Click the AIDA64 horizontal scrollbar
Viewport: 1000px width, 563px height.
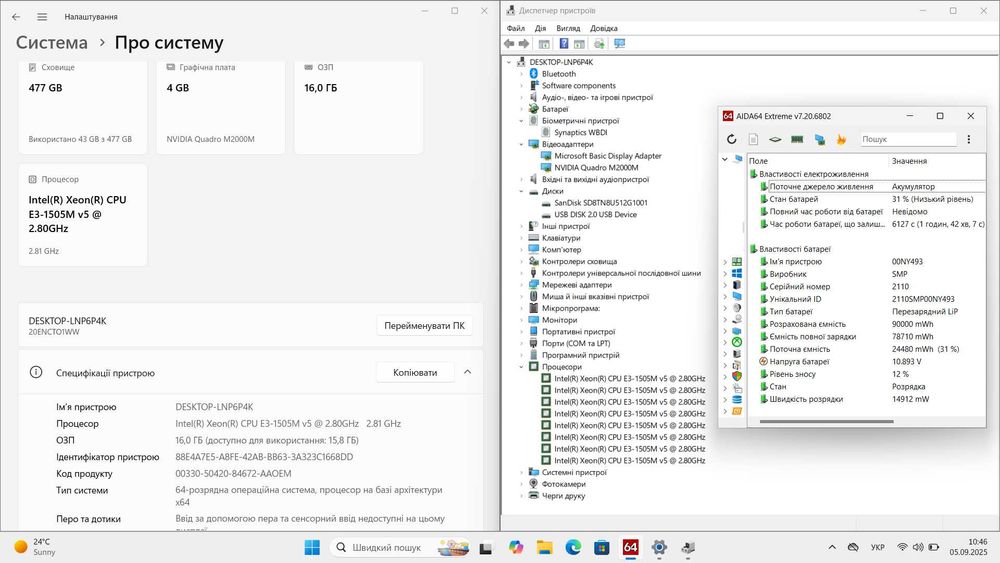(827, 421)
